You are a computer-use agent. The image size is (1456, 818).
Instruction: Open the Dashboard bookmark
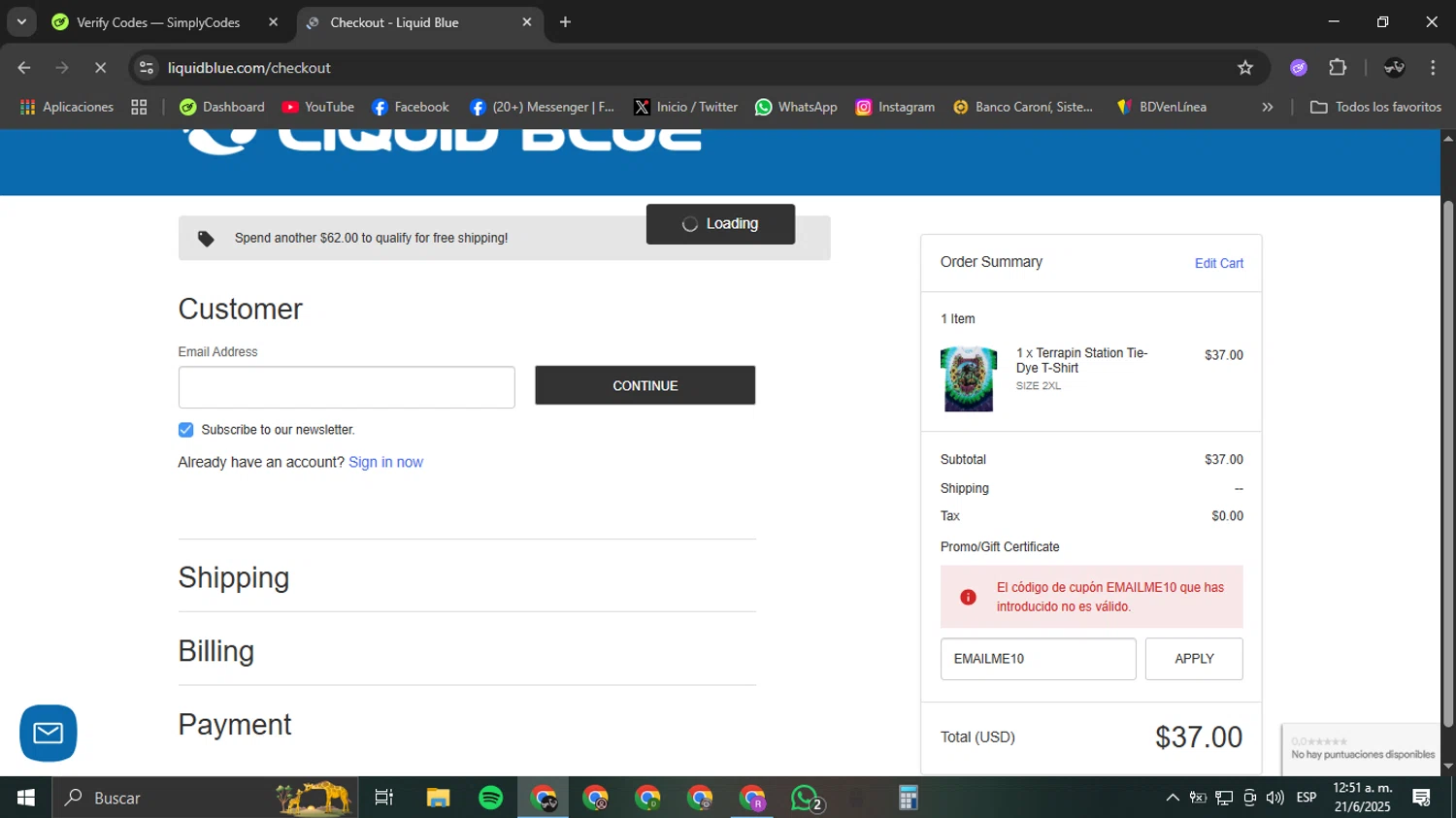[222, 107]
